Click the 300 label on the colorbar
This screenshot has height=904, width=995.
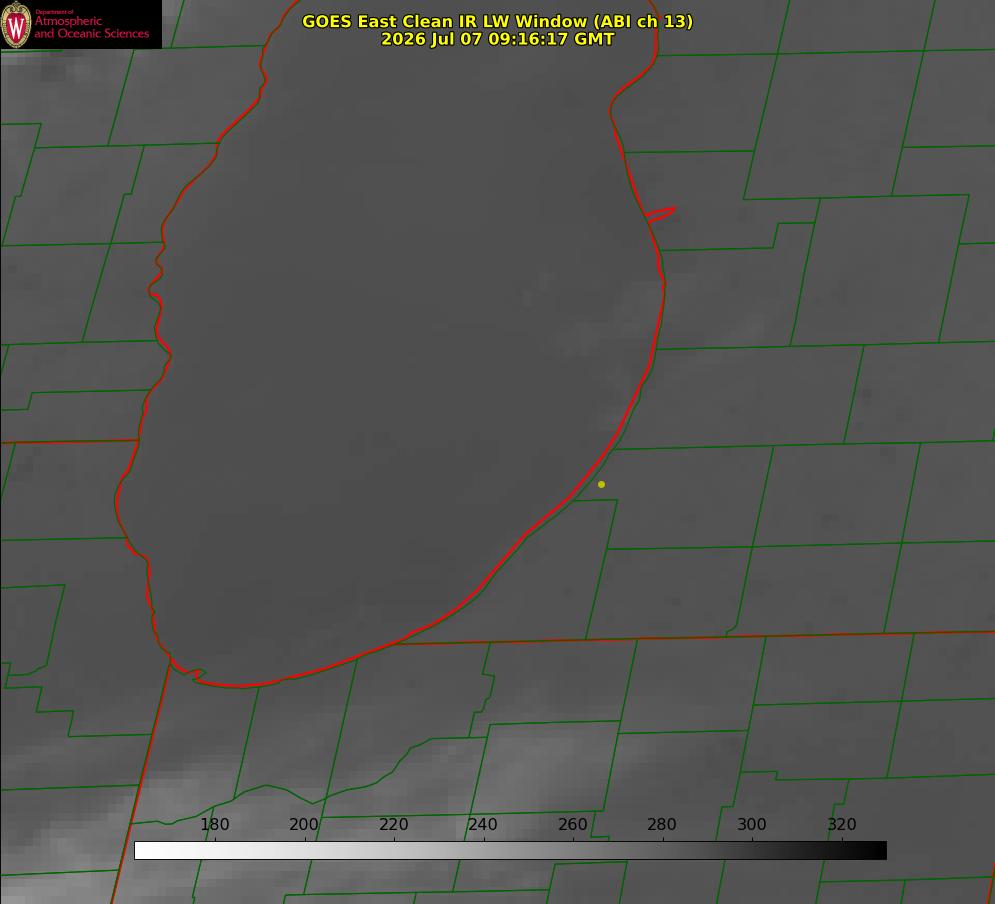tap(752, 824)
